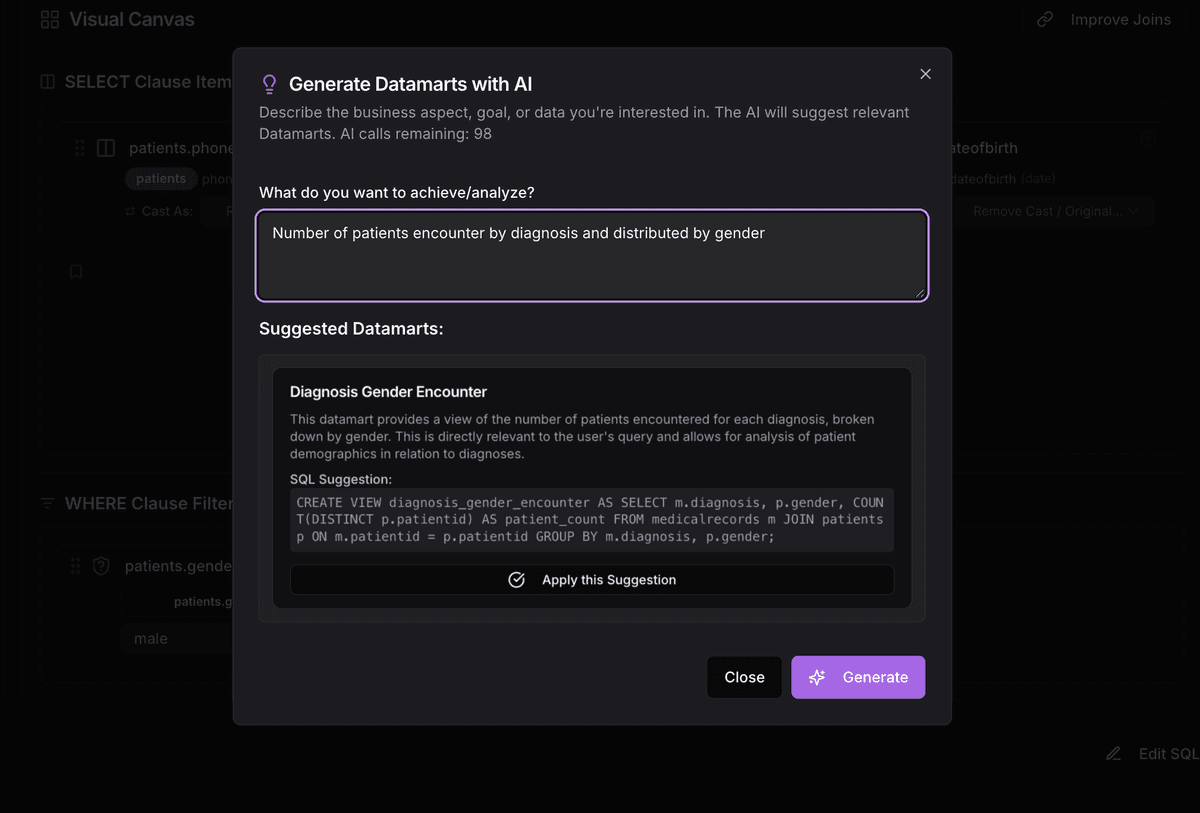Click the Edit SQL pencil icon
Screen dimensions: 1200x813
[x=1112, y=753]
